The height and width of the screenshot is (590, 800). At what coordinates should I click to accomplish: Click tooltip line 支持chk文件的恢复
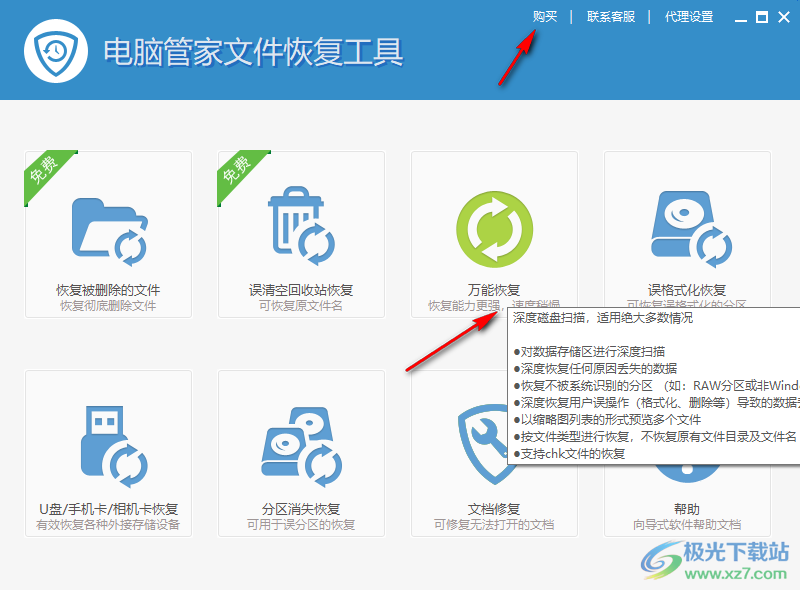(x=569, y=454)
